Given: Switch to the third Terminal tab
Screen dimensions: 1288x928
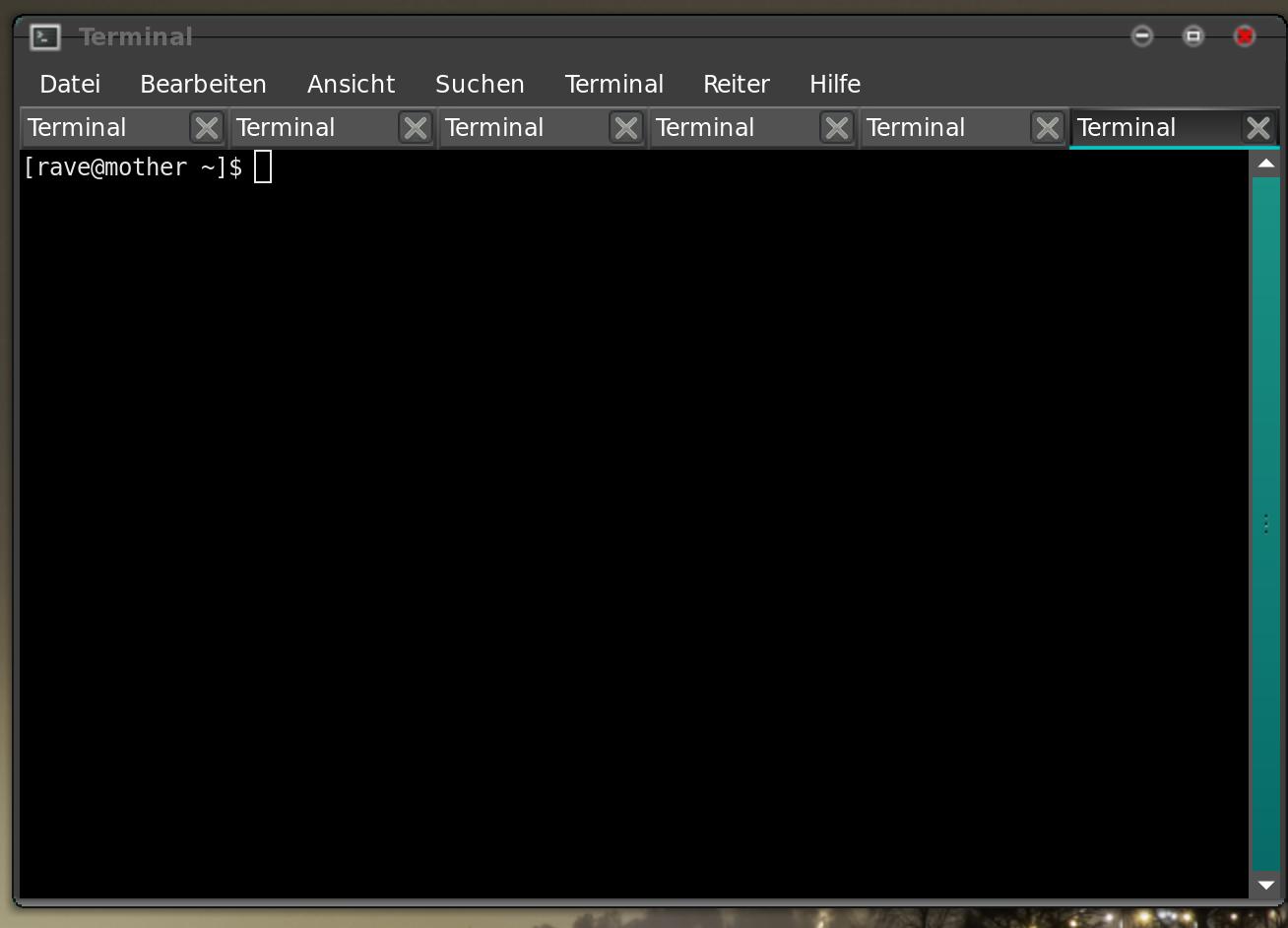Looking at the screenshot, I should pyautogui.click(x=512, y=126).
